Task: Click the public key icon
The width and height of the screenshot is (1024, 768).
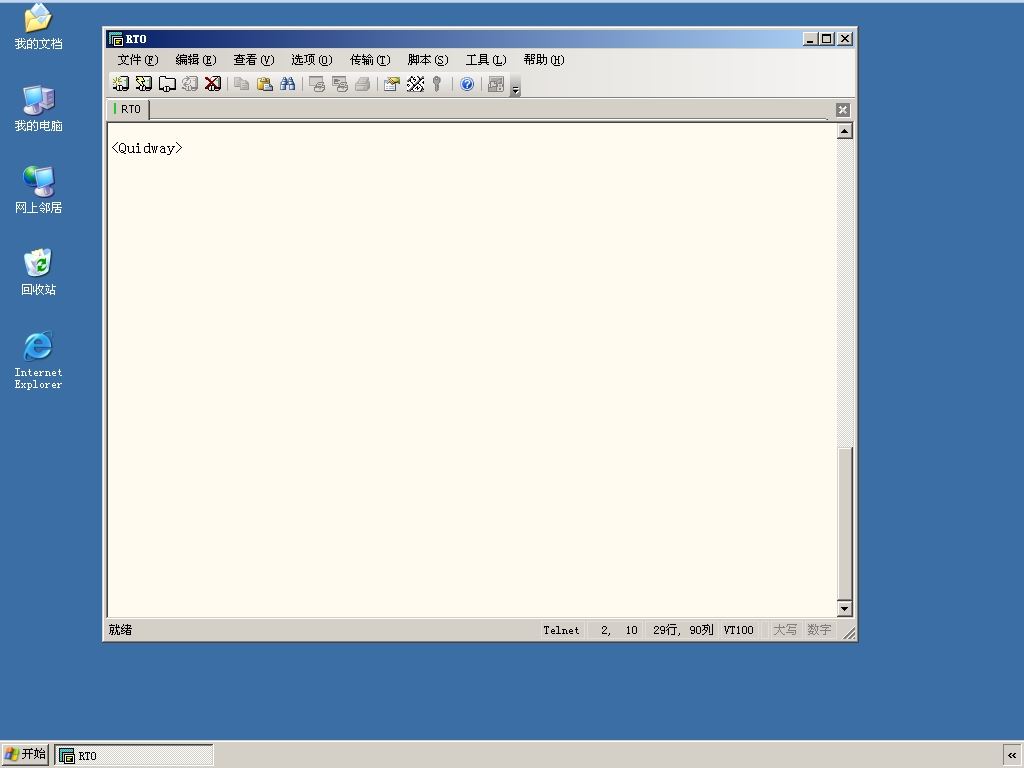Action: (x=437, y=84)
